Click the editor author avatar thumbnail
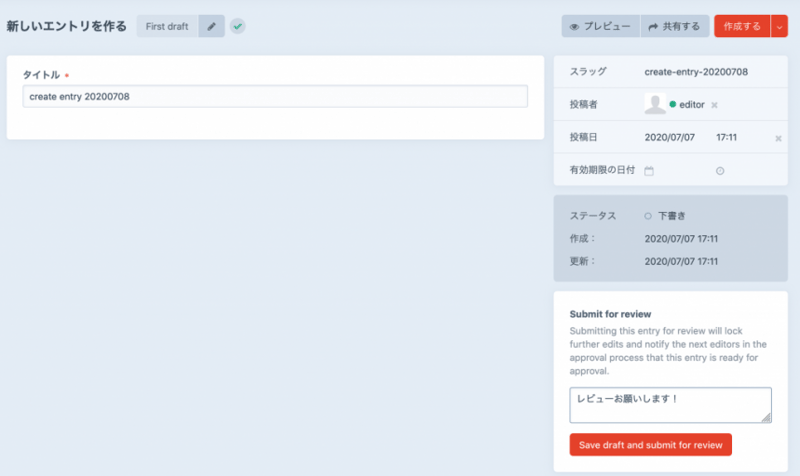This screenshot has width=800, height=476. tap(655, 104)
